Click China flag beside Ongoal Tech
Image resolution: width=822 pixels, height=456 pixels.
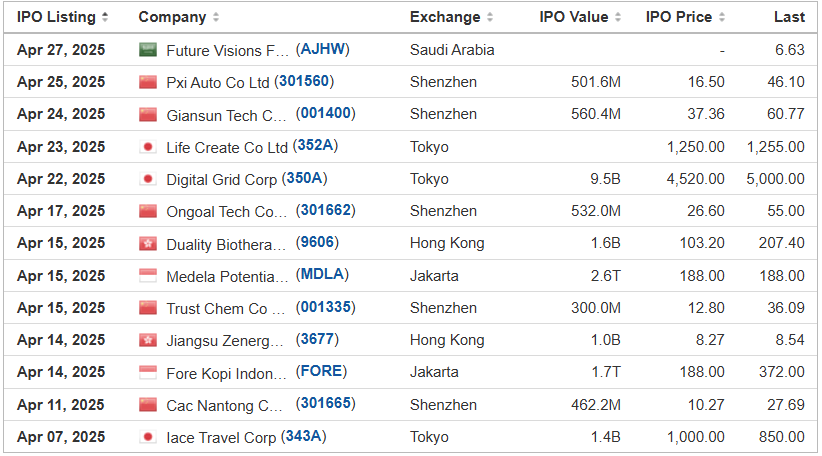point(148,211)
